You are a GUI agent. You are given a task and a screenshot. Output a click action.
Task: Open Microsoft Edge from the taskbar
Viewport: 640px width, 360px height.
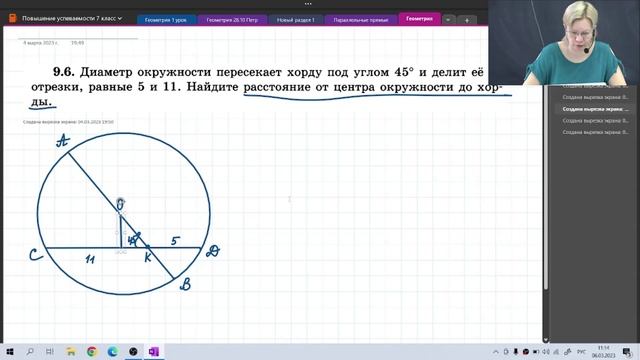coord(113,351)
